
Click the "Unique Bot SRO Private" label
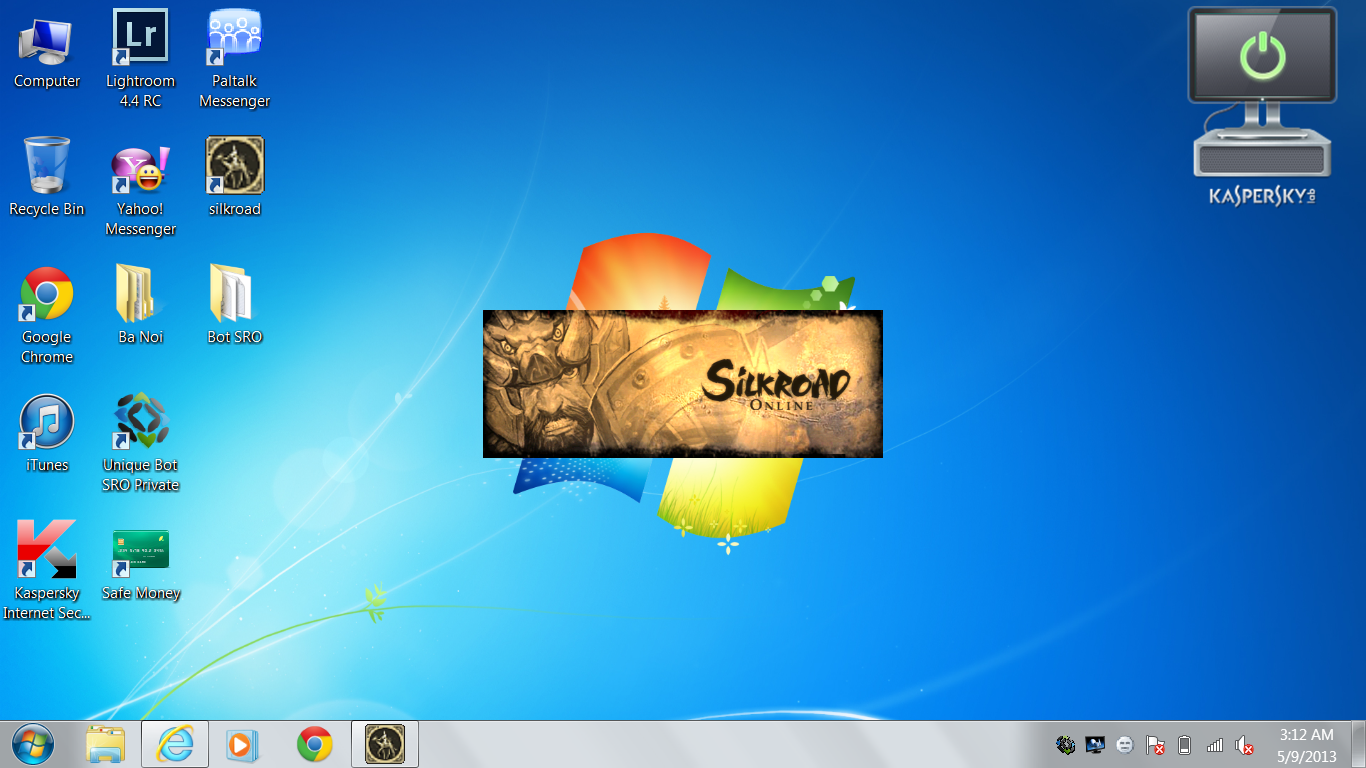pyautogui.click(x=140, y=475)
